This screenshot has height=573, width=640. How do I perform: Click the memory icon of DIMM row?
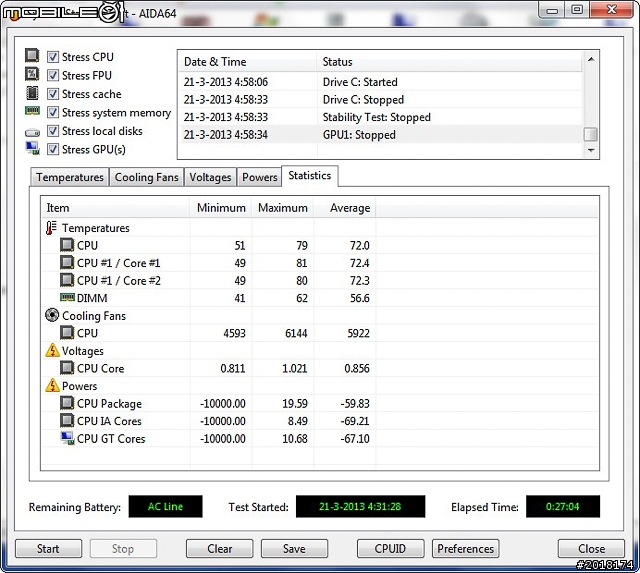point(67,297)
